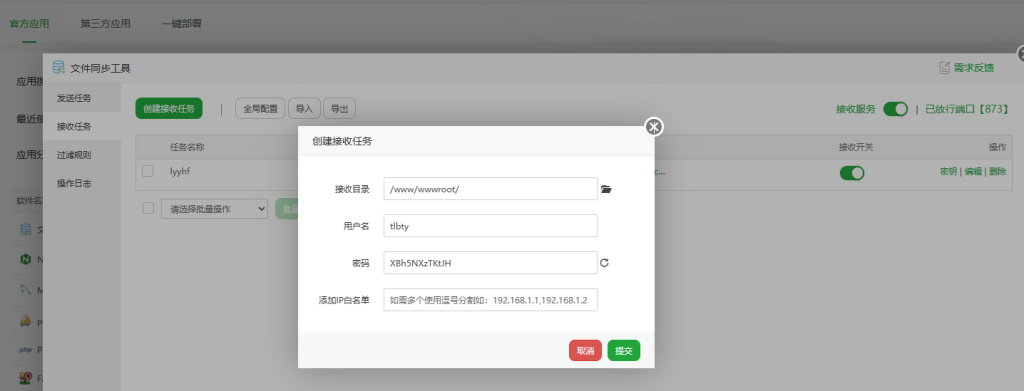Screen dimensions: 1024x391
Task: Close the create receive task dialog
Action: click(x=654, y=127)
